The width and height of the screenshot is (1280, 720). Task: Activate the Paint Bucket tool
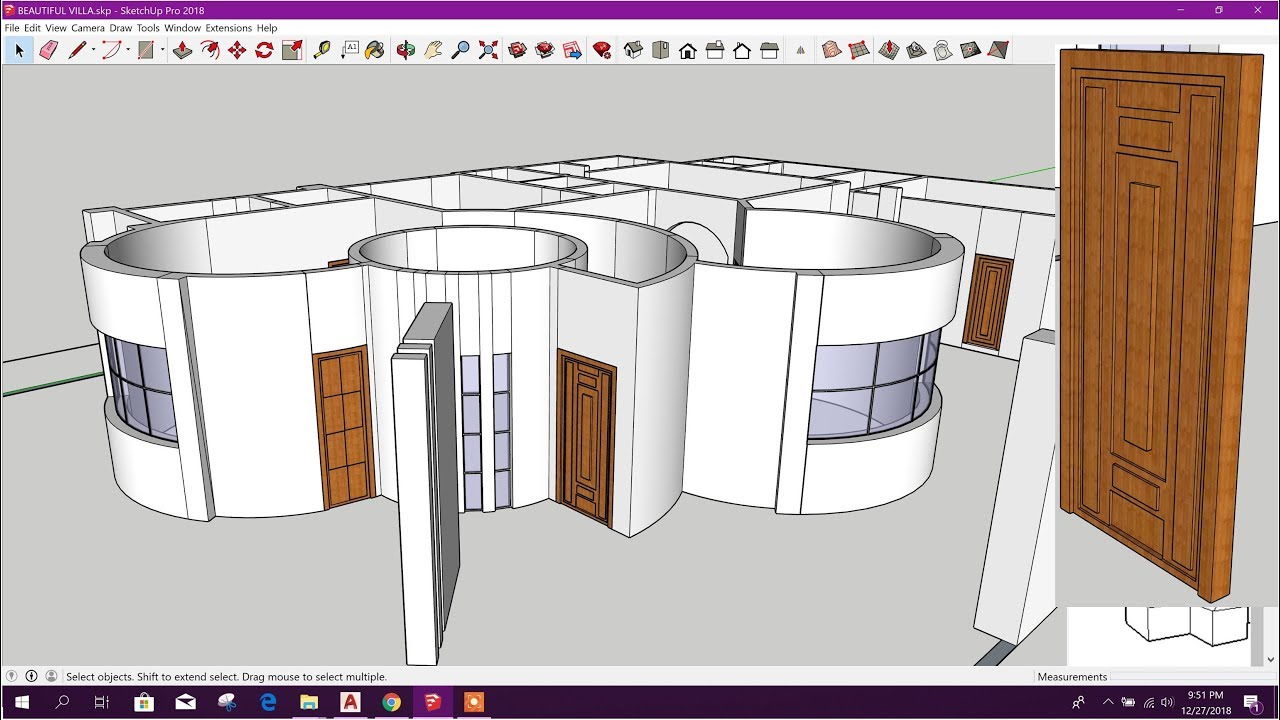(x=375, y=50)
